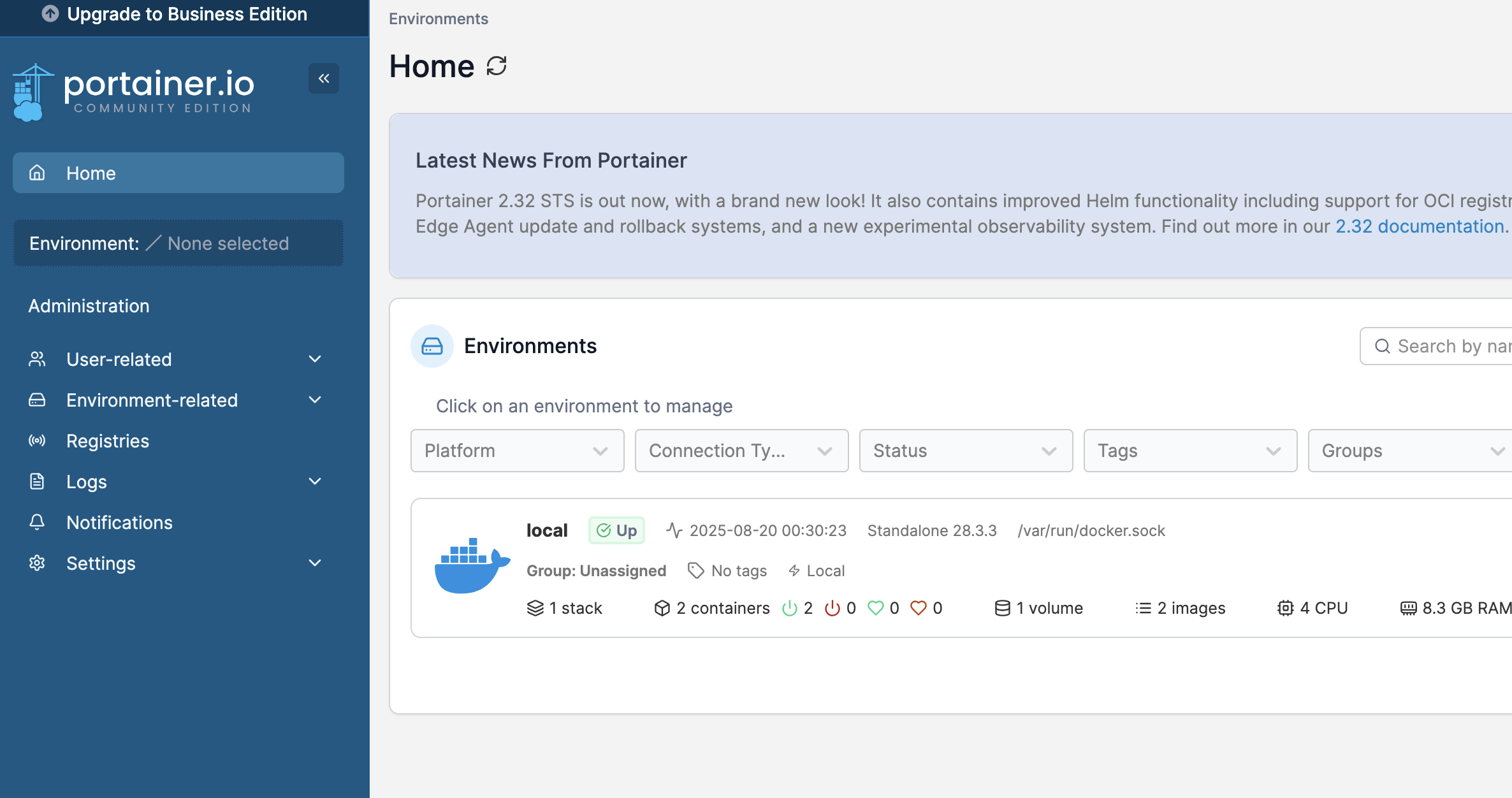
Task: Click the User-related people icon
Action: (x=37, y=359)
